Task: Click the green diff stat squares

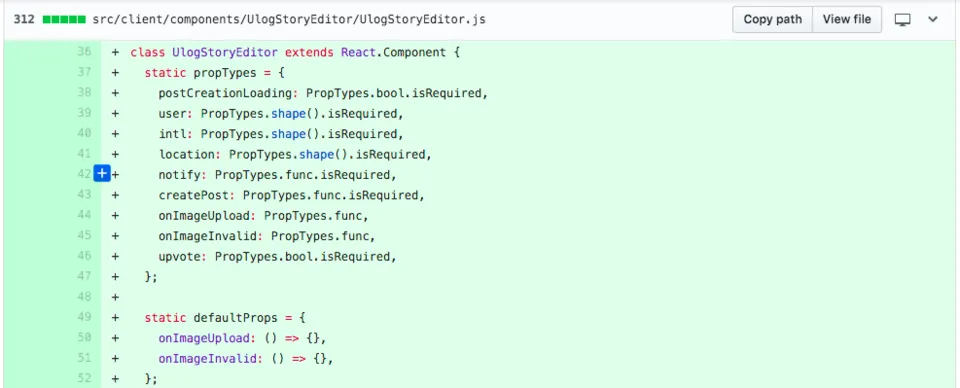Action: (64, 20)
